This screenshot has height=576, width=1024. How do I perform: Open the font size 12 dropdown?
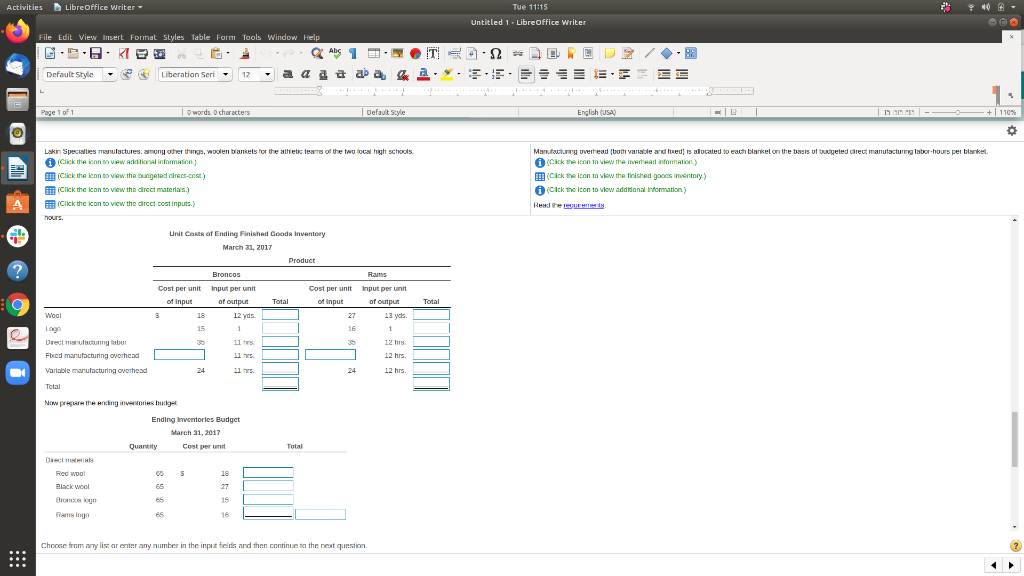point(267,74)
